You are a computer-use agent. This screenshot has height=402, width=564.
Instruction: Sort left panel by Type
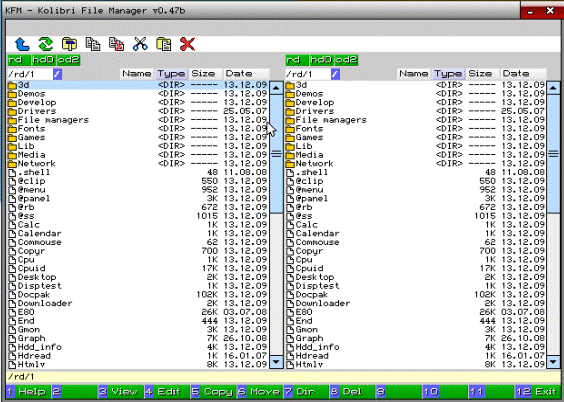[171, 74]
